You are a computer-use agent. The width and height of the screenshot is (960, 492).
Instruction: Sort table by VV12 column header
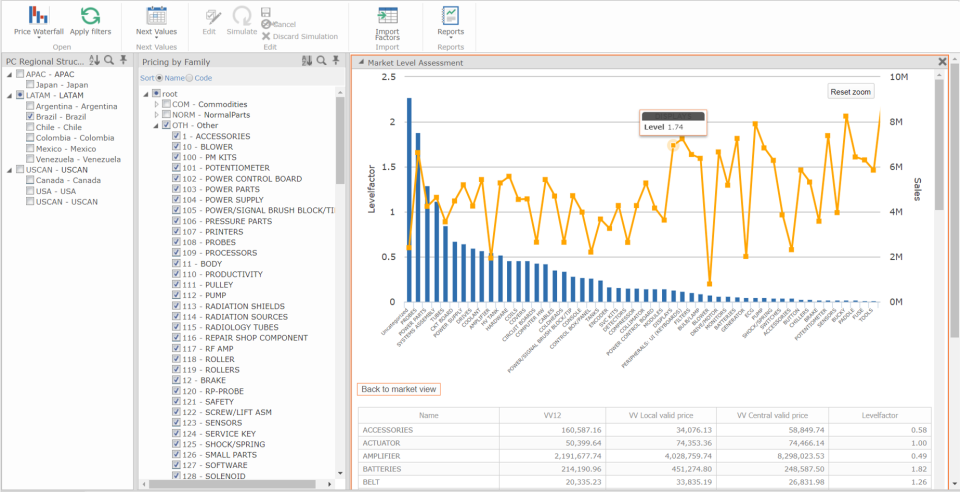click(x=552, y=415)
